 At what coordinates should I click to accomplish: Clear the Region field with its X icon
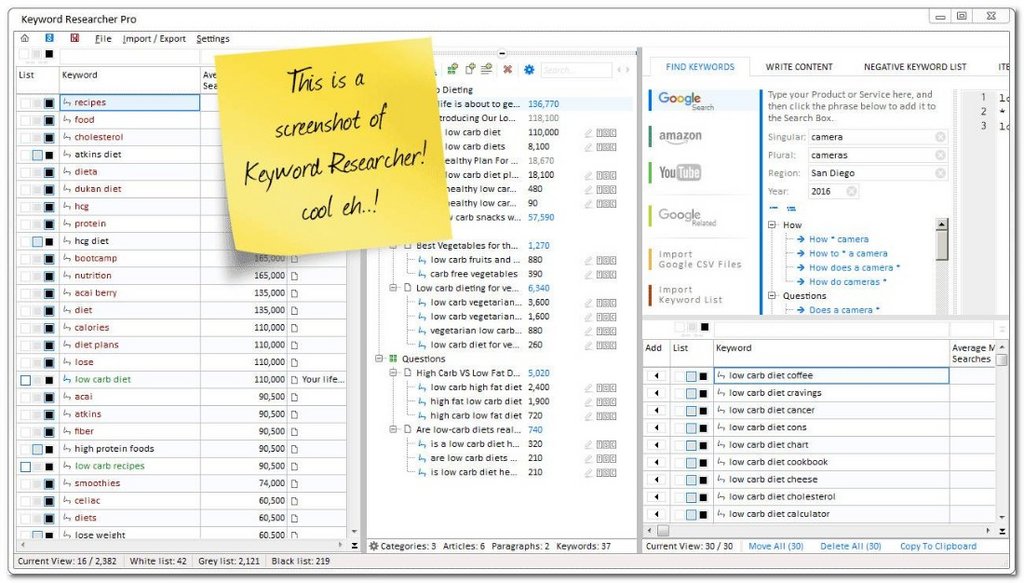(x=940, y=173)
